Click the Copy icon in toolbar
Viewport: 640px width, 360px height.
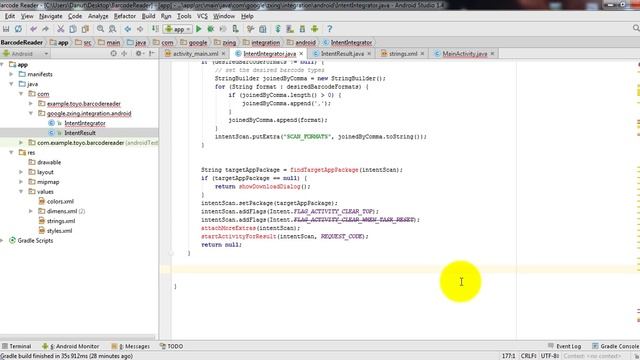[x=73, y=29]
